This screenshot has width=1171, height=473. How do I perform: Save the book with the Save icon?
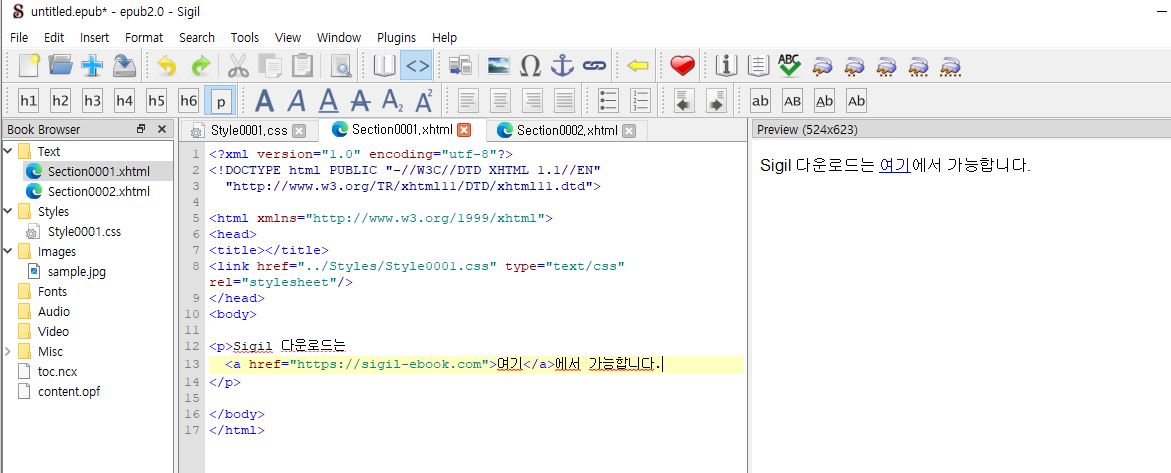(x=124, y=66)
